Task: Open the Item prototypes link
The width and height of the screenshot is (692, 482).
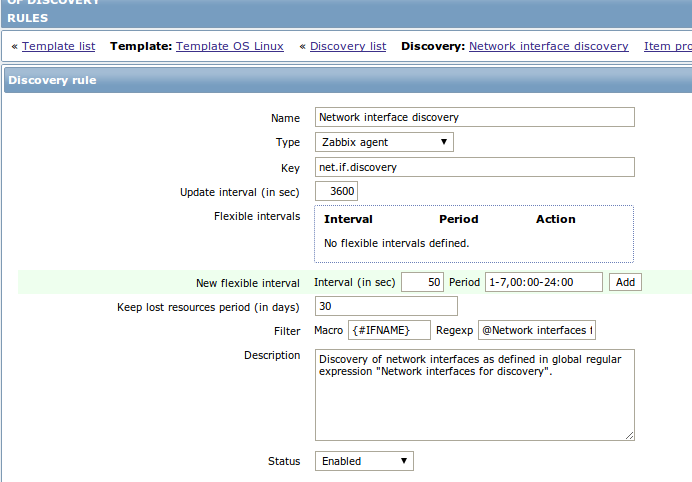Action: click(x=668, y=46)
